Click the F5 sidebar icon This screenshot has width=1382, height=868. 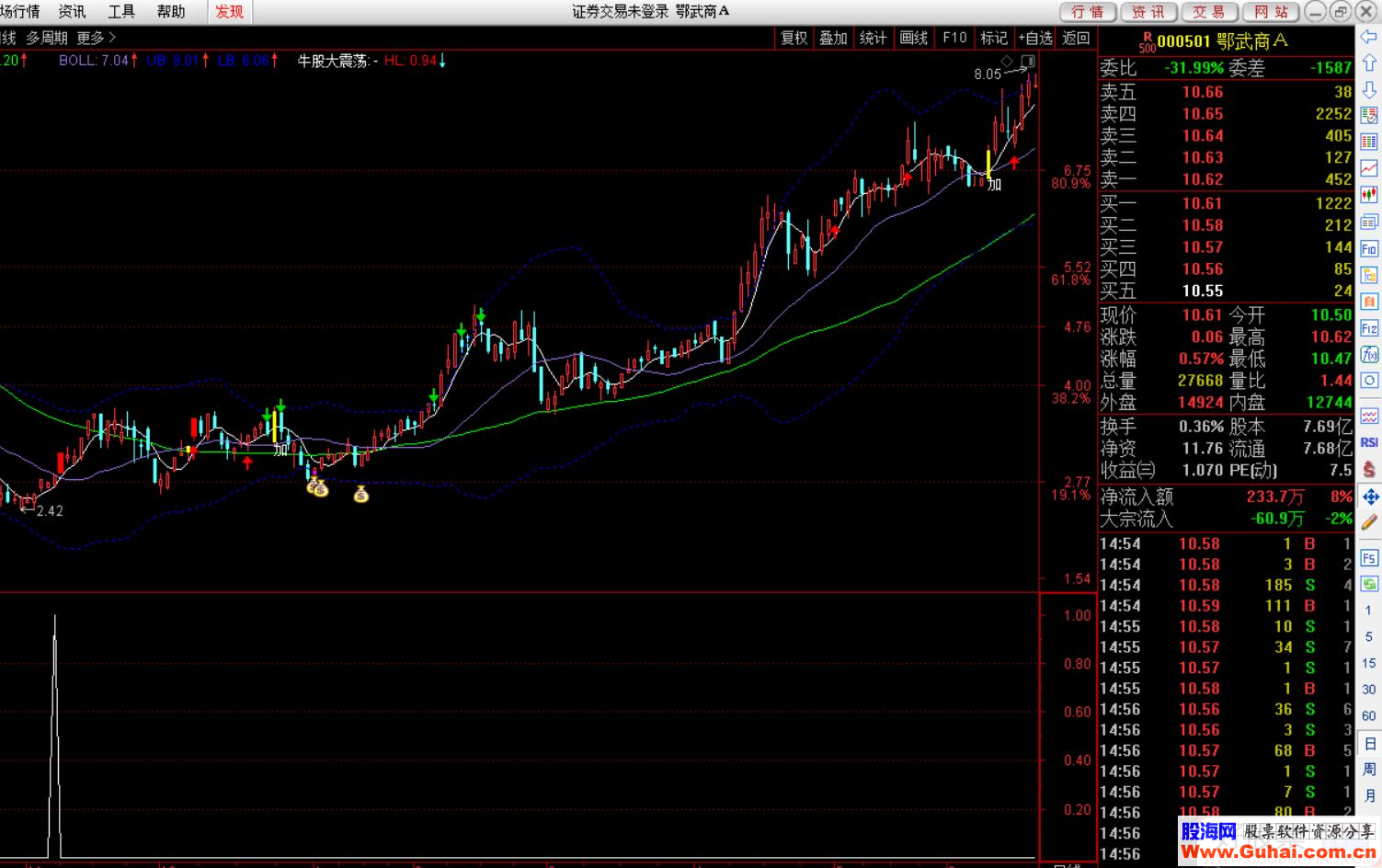(x=1369, y=558)
